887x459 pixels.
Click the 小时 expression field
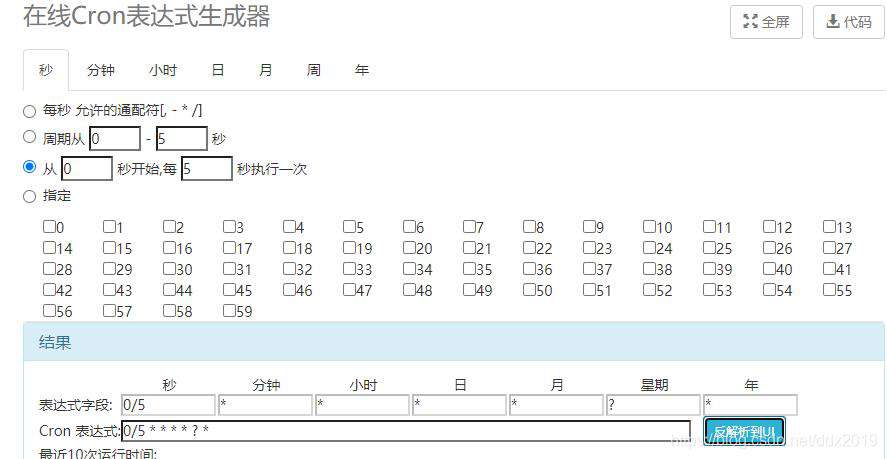(x=363, y=405)
